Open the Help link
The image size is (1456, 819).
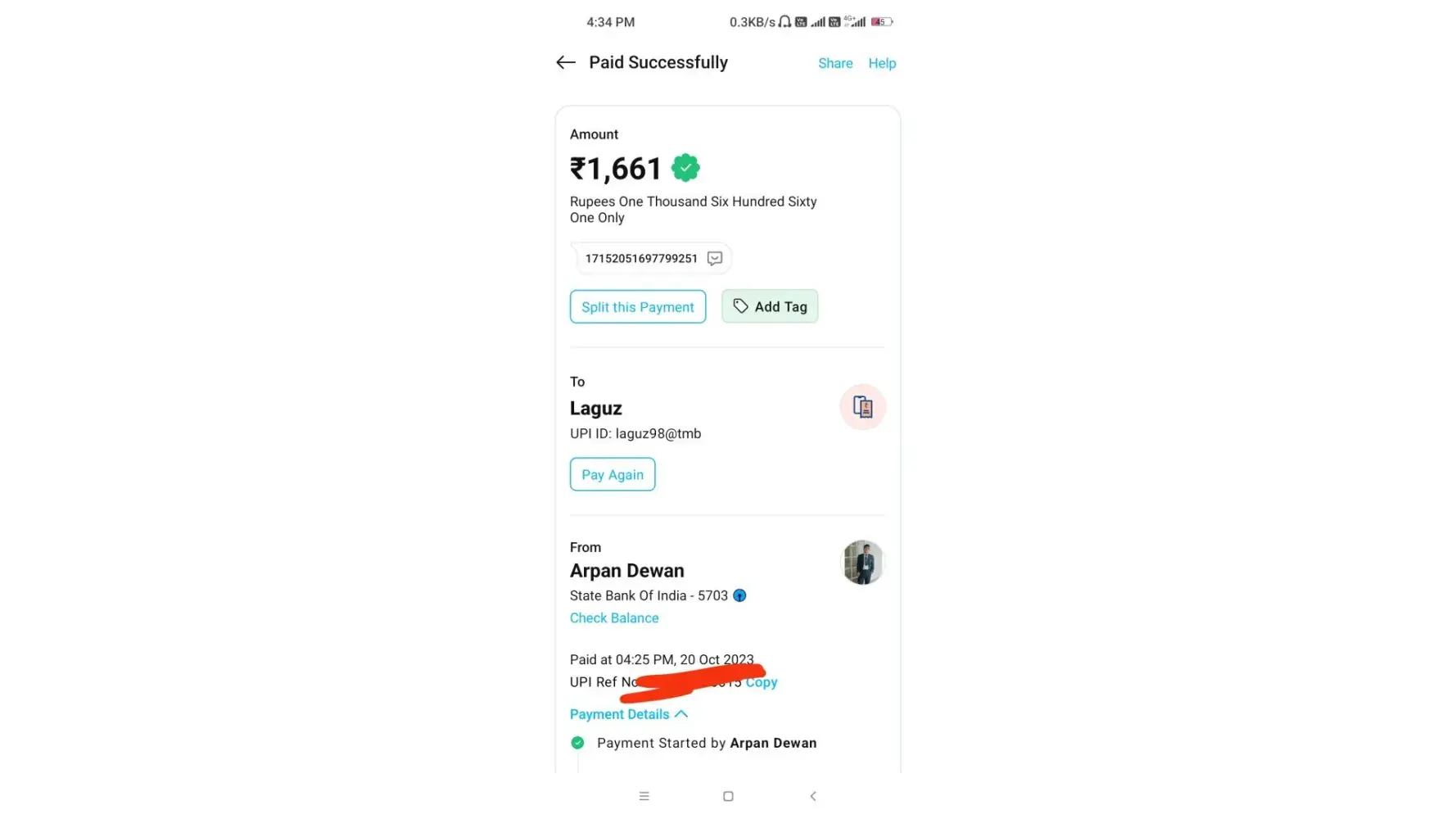882,63
